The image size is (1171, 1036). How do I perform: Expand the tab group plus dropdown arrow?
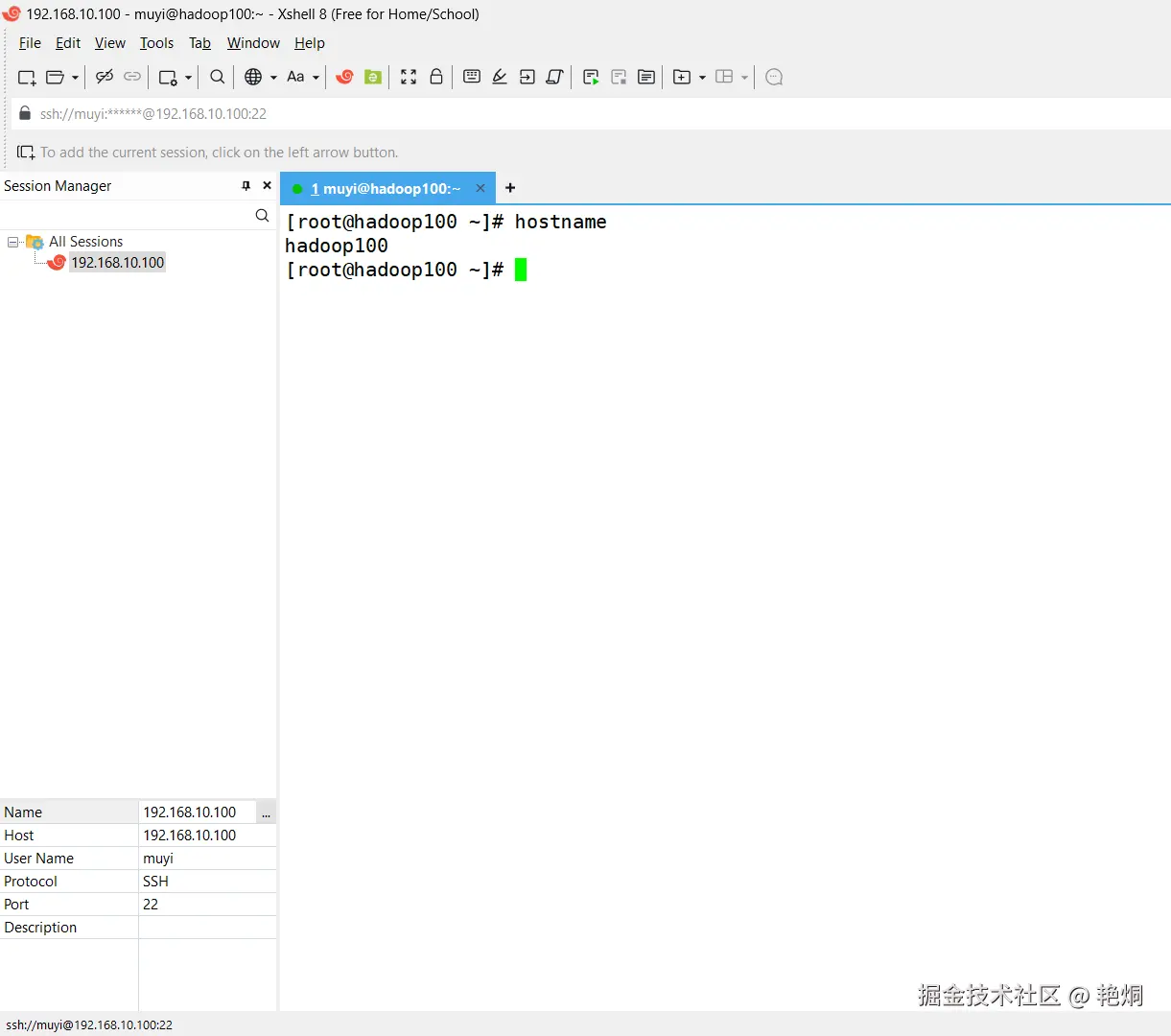click(702, 78)
